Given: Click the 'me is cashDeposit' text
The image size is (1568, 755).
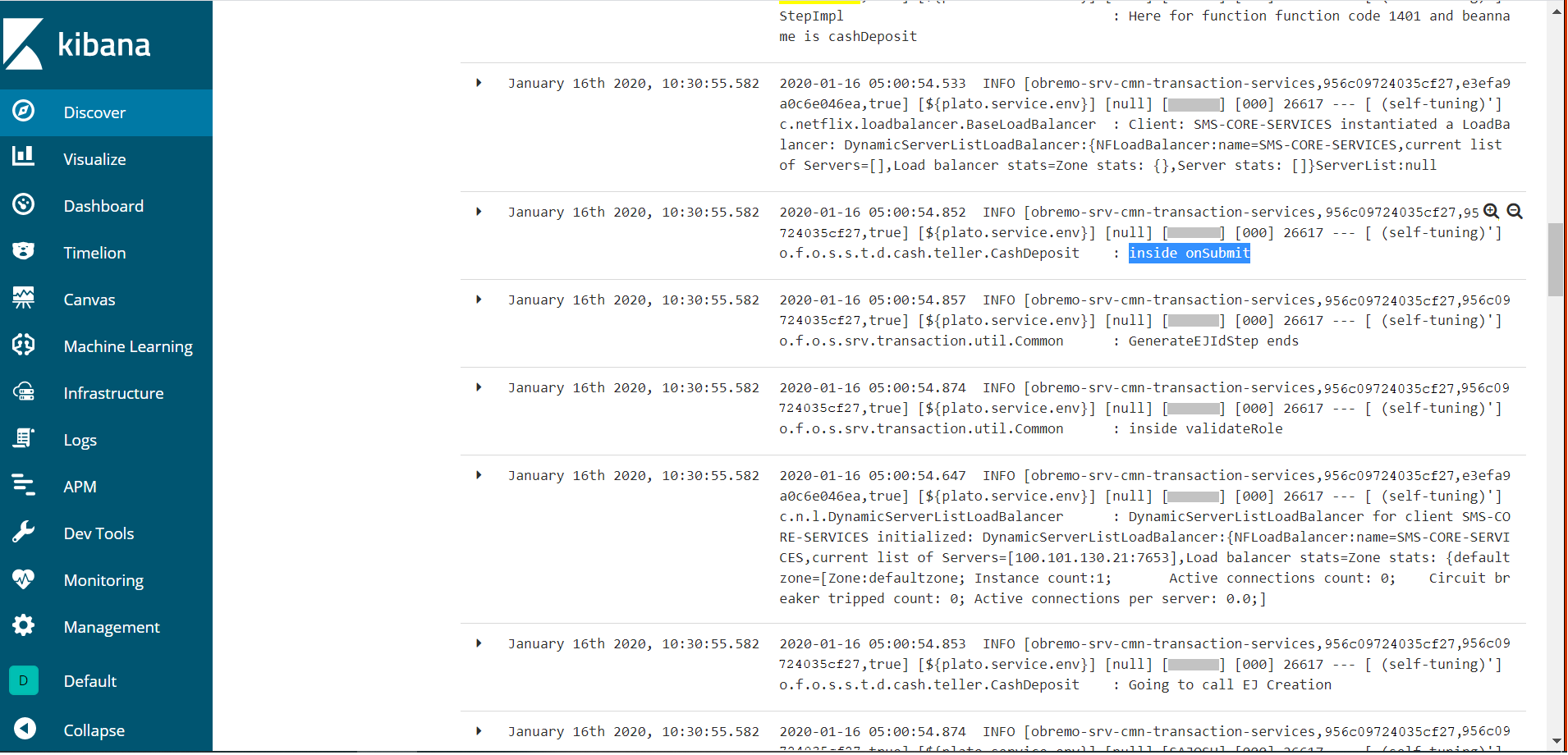Looking at the screenshot, I should pyautogui.click(x=848, y=36).
